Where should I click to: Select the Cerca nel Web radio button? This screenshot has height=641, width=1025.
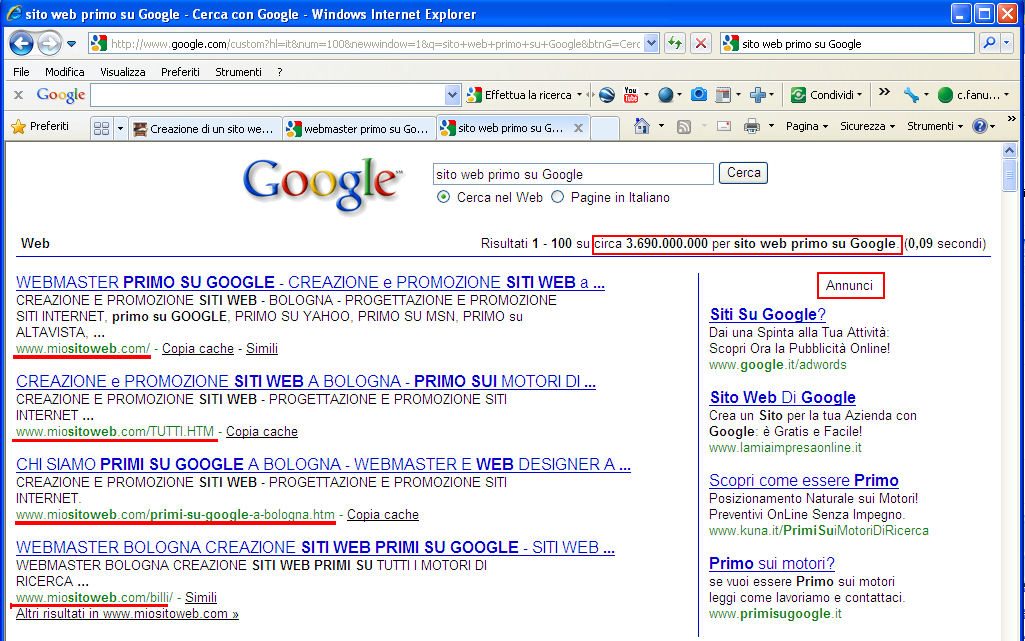[443, 197]
